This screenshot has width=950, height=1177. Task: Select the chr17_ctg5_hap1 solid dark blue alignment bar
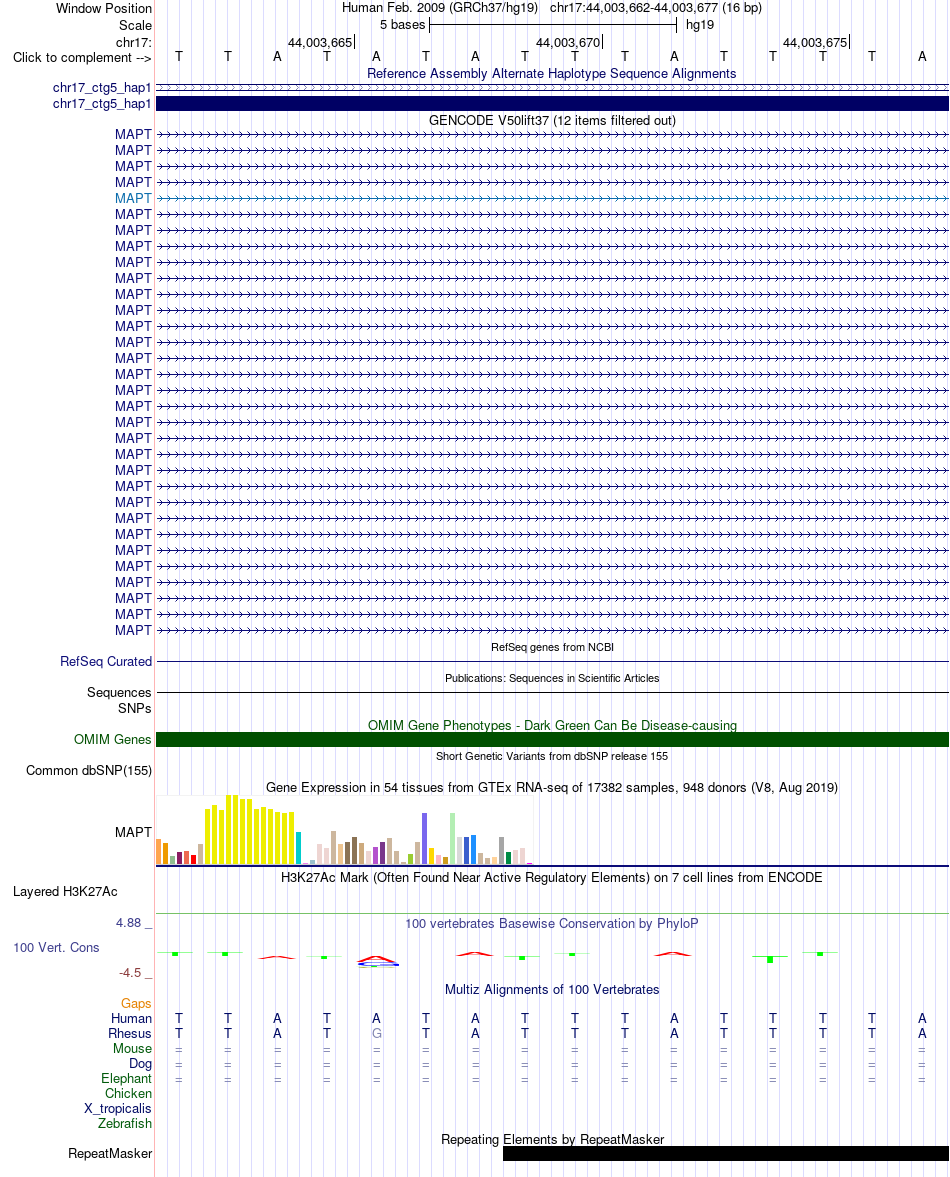552,104
